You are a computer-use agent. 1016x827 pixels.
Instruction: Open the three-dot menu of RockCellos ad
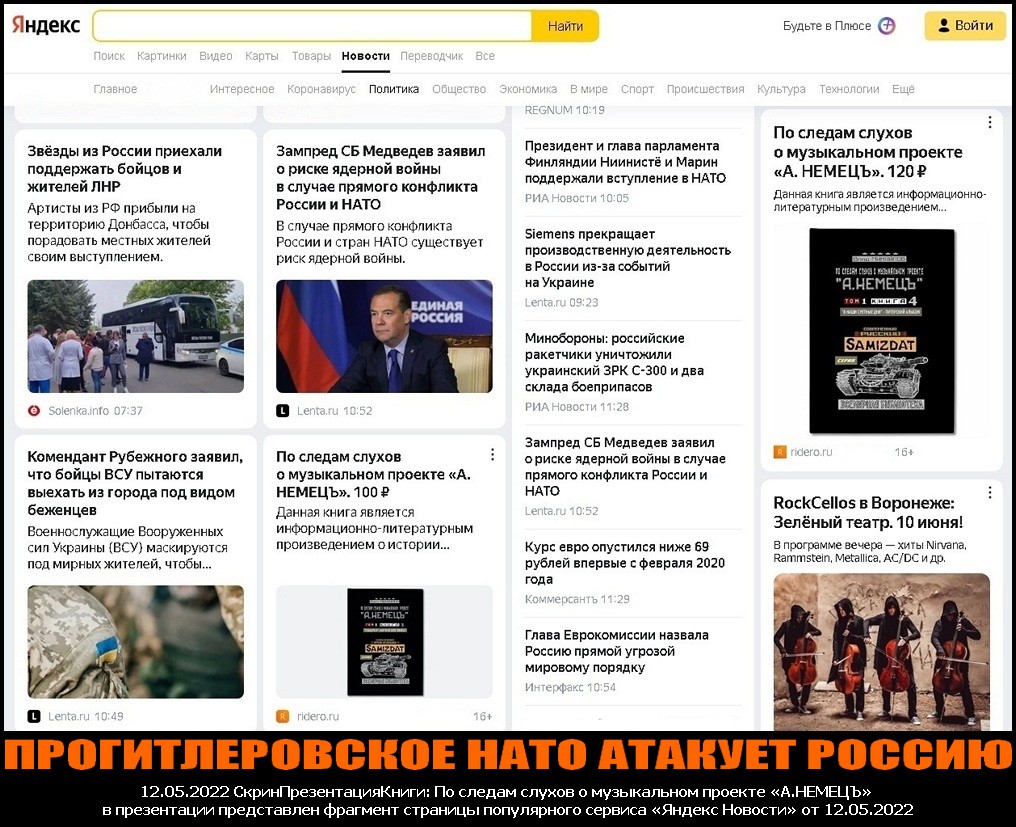(x=989, y=493)
